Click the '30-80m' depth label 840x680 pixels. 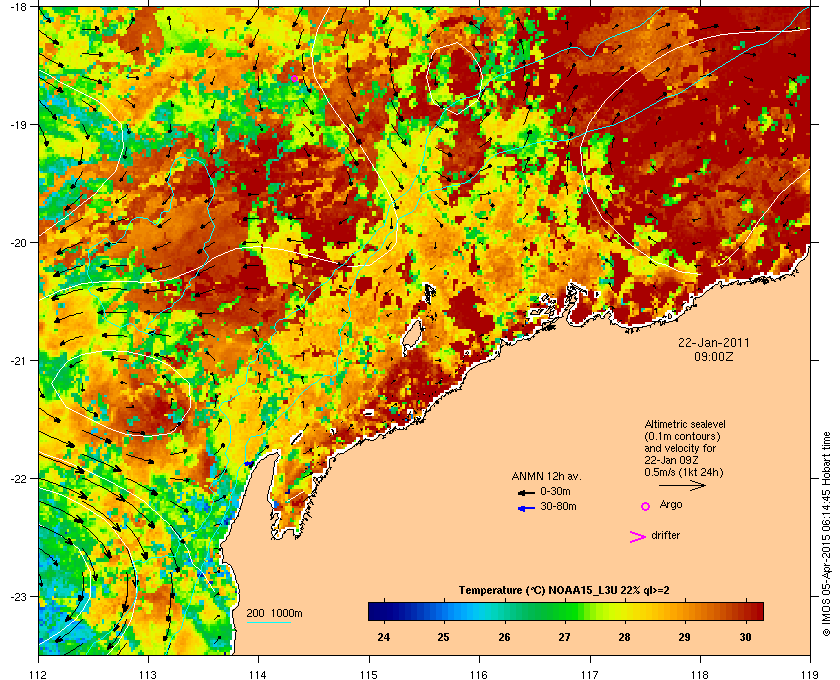pyautogui.click(x=558, y=506)
